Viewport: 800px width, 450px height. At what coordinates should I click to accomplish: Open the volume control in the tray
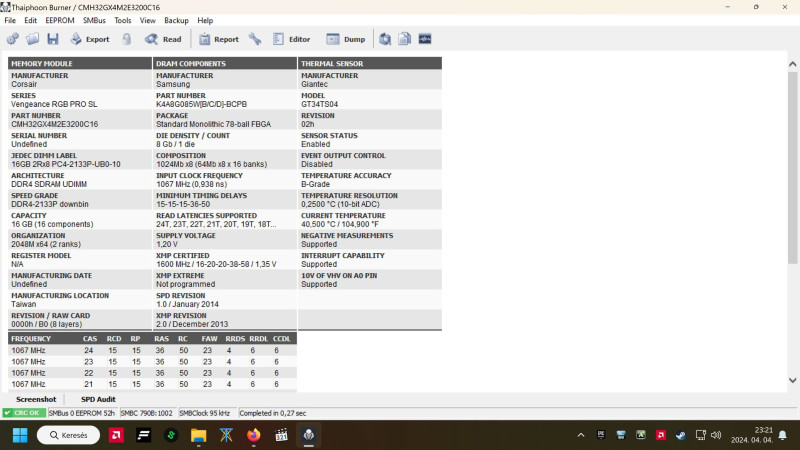pos(716,435)
